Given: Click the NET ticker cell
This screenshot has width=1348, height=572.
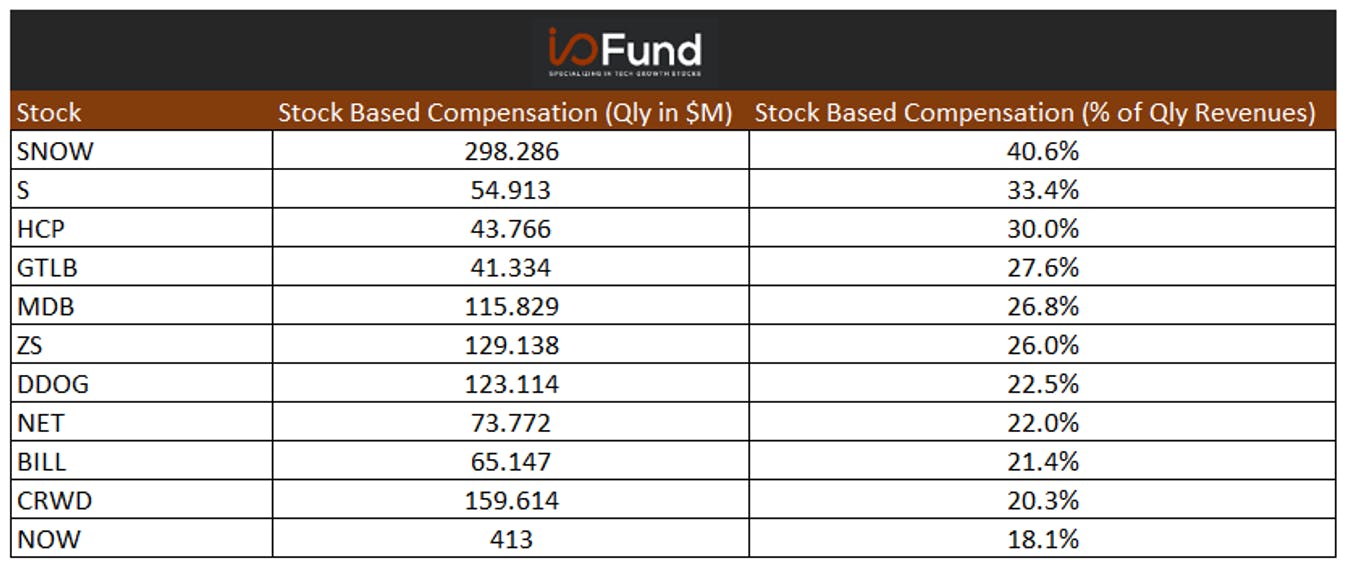Looking at the screenshot, I should click(x=142, y=423).
